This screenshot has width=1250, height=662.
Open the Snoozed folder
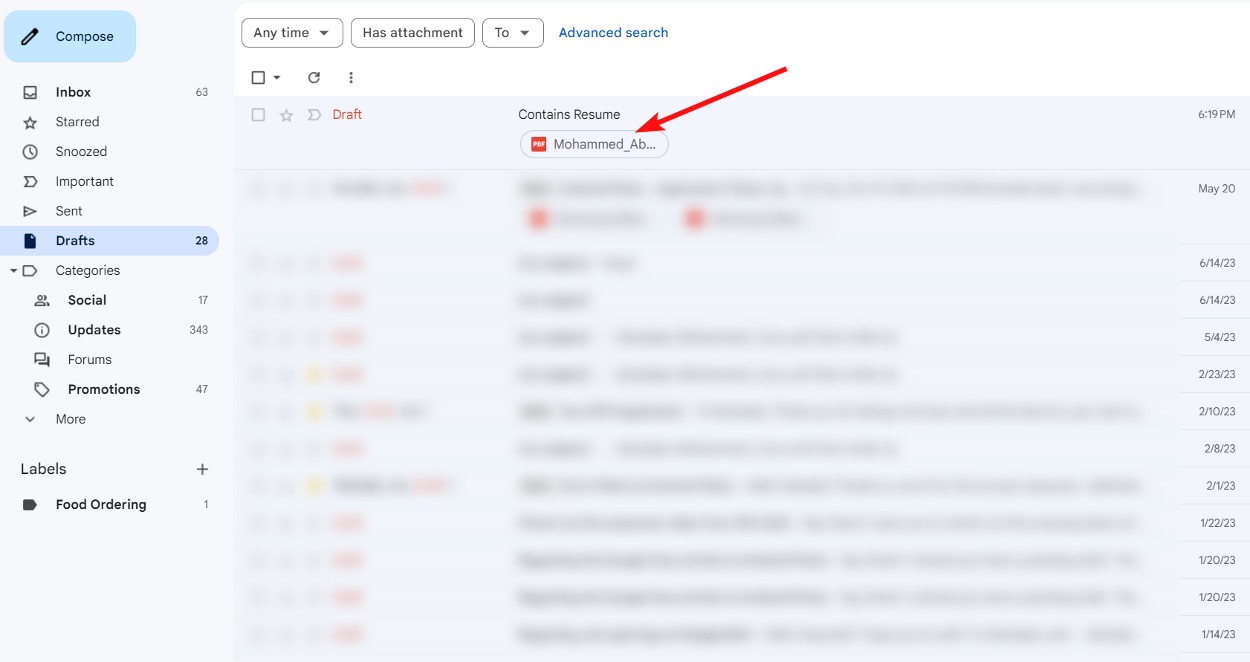click(81, 152)
